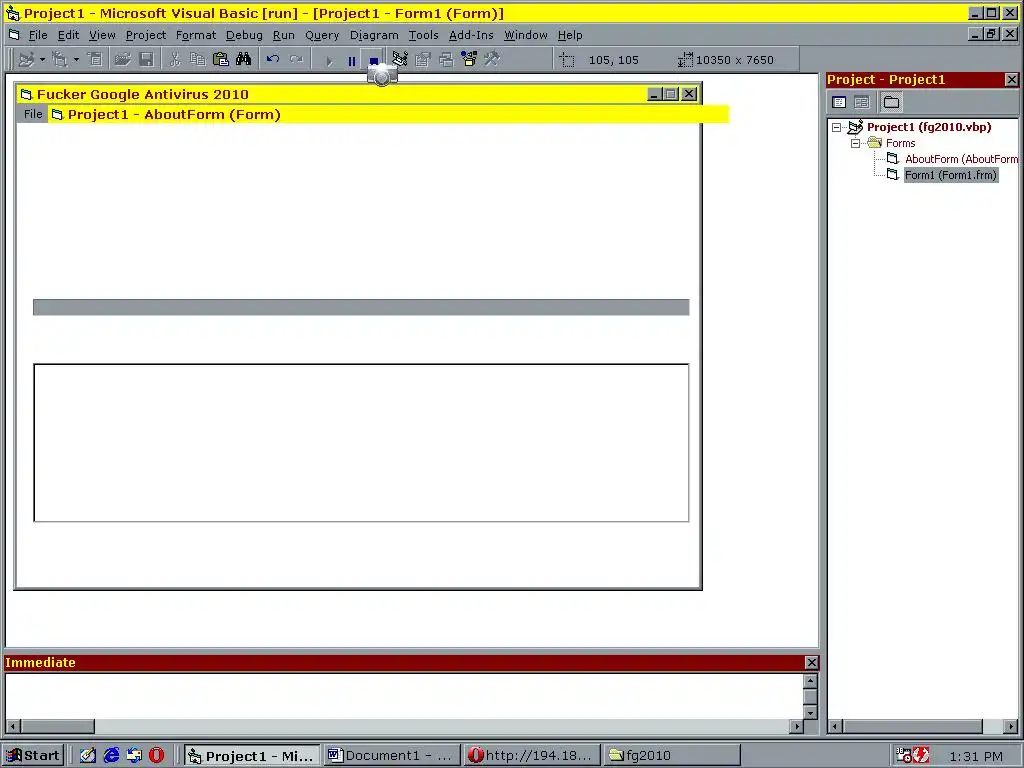Open the Toolbox hammer-and-wrench icon
Image resolution: width=1024 pixels, height=768 pixels.
(492, 59)
